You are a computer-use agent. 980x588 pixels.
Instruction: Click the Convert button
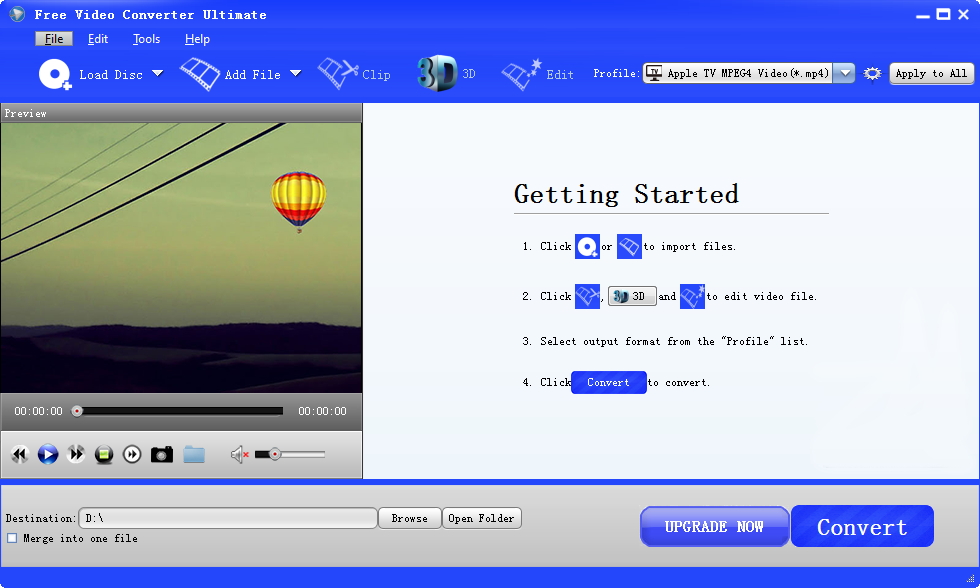tap(861, 525)
